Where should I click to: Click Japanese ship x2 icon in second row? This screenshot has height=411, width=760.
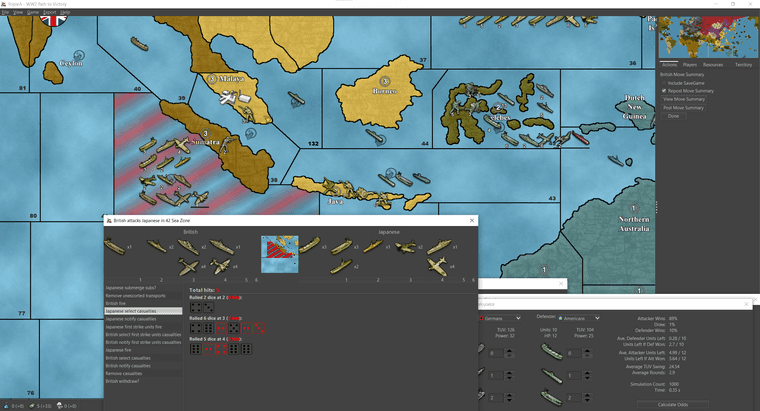pos(341,266)
